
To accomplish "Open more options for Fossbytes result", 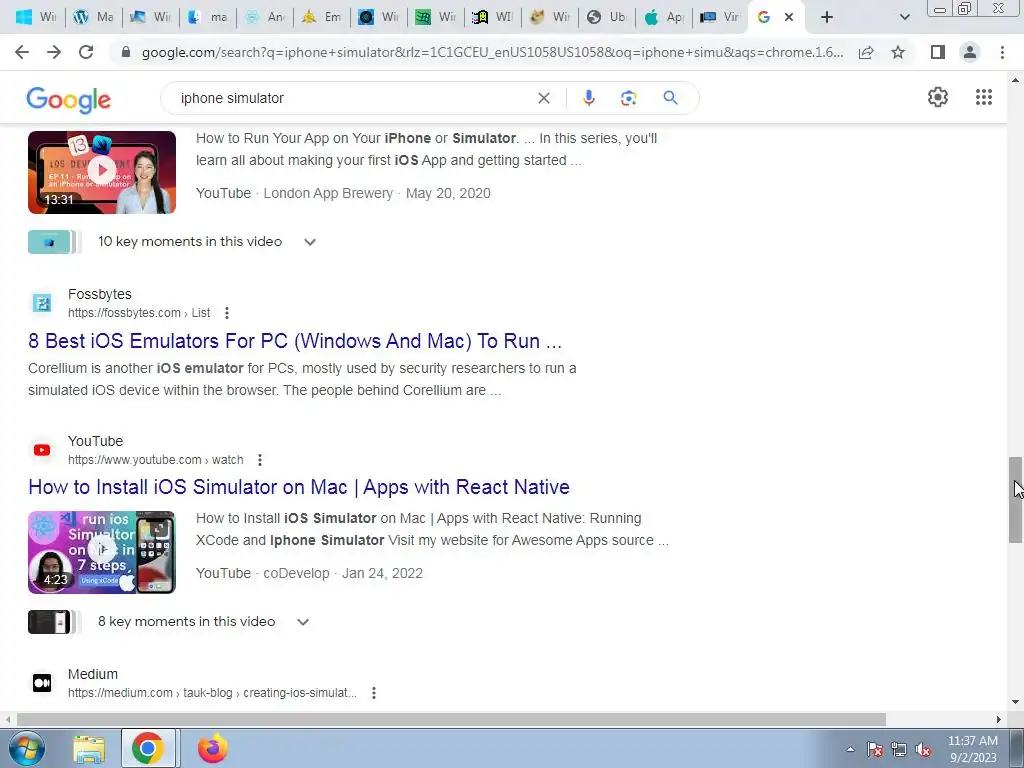I will tap(227, 313).
